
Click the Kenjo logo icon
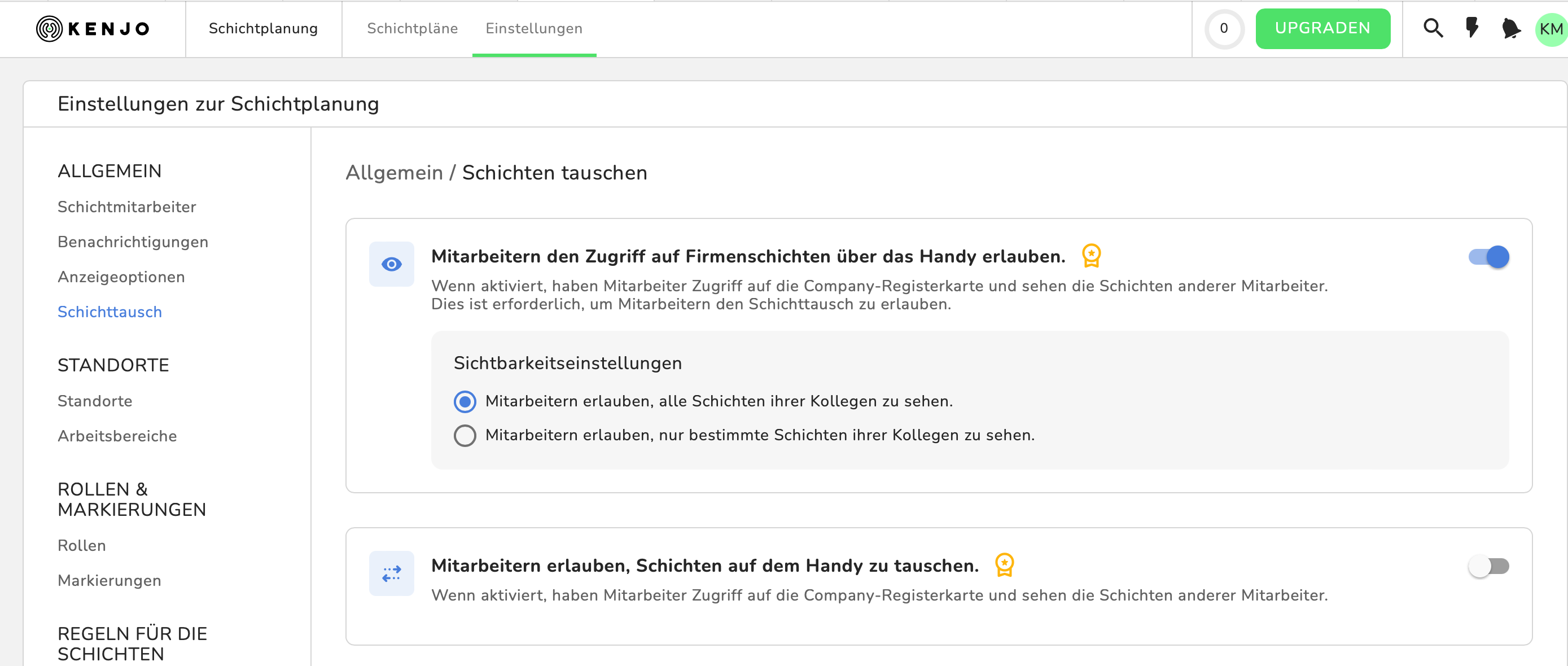49,29
